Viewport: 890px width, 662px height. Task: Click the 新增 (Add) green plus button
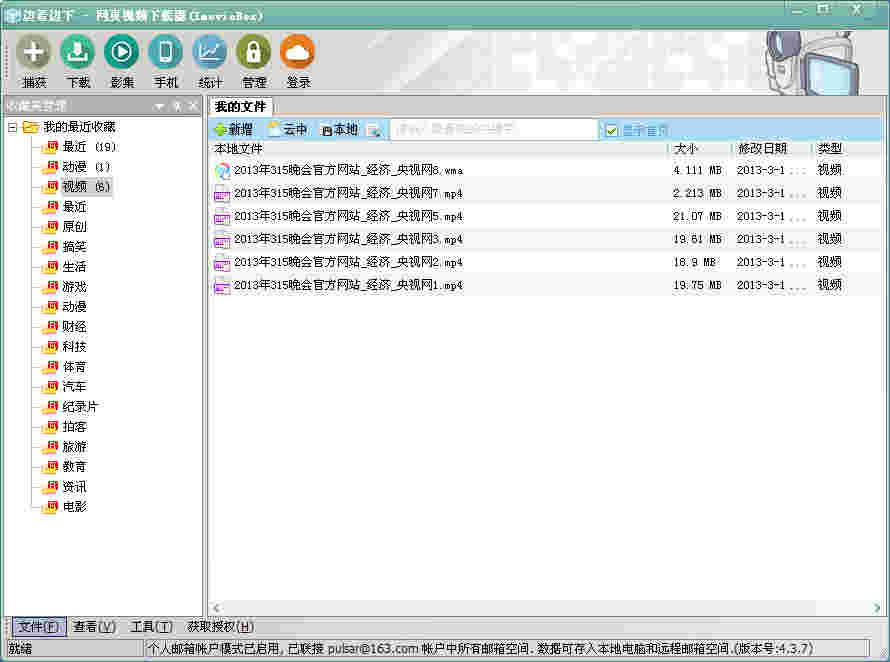coord(233,130)
